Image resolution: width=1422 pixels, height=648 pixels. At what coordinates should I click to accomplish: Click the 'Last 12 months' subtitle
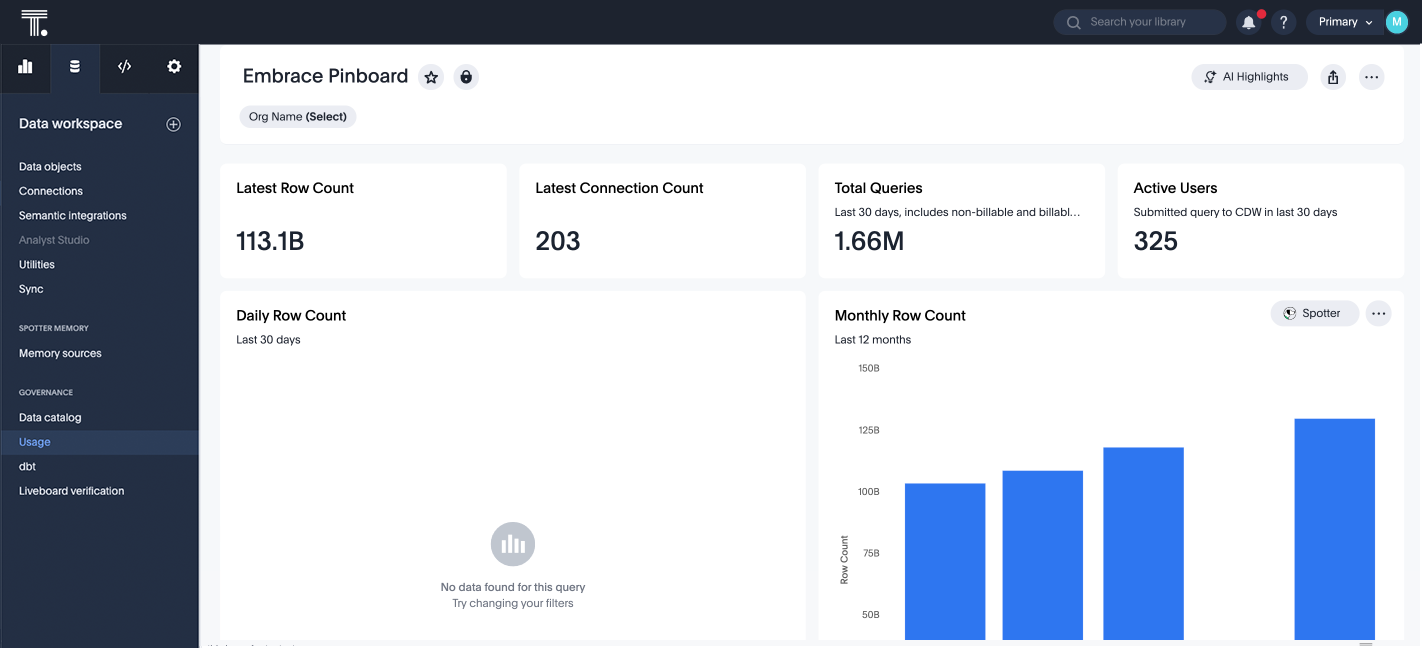(x=873, y=340)
